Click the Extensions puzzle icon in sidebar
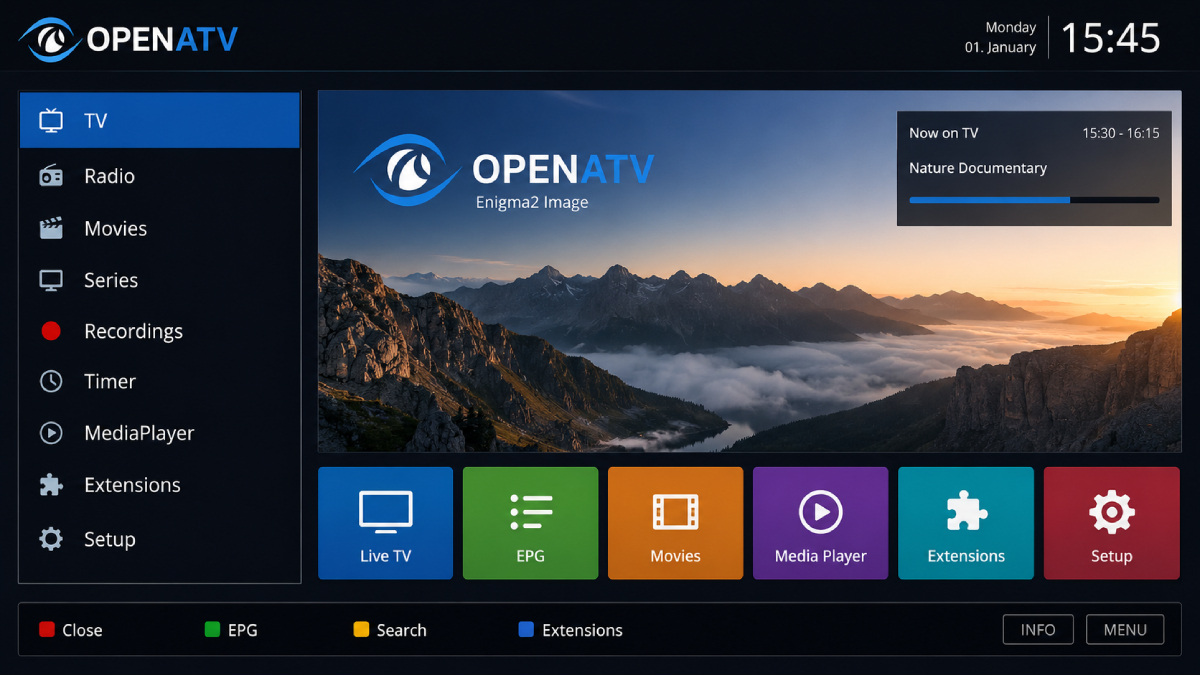Viewport: 1200px width, 675px height. (51, 485)
